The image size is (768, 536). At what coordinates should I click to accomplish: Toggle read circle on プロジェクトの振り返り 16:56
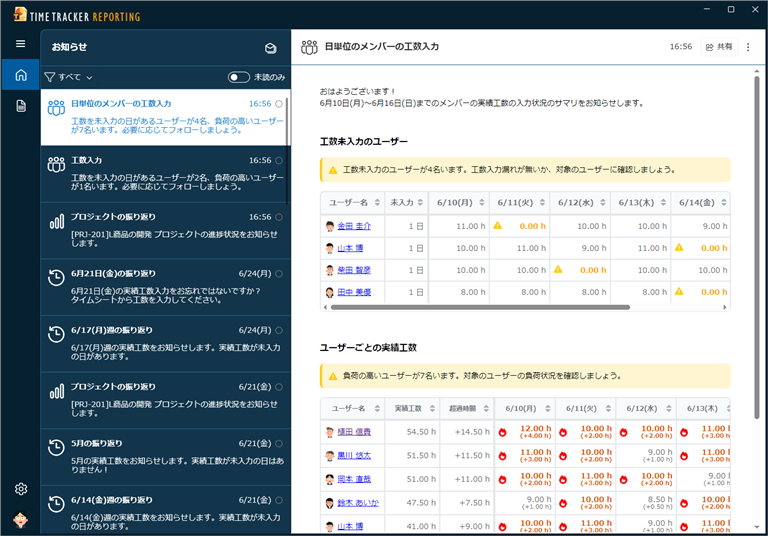click(x=279, y=217)
